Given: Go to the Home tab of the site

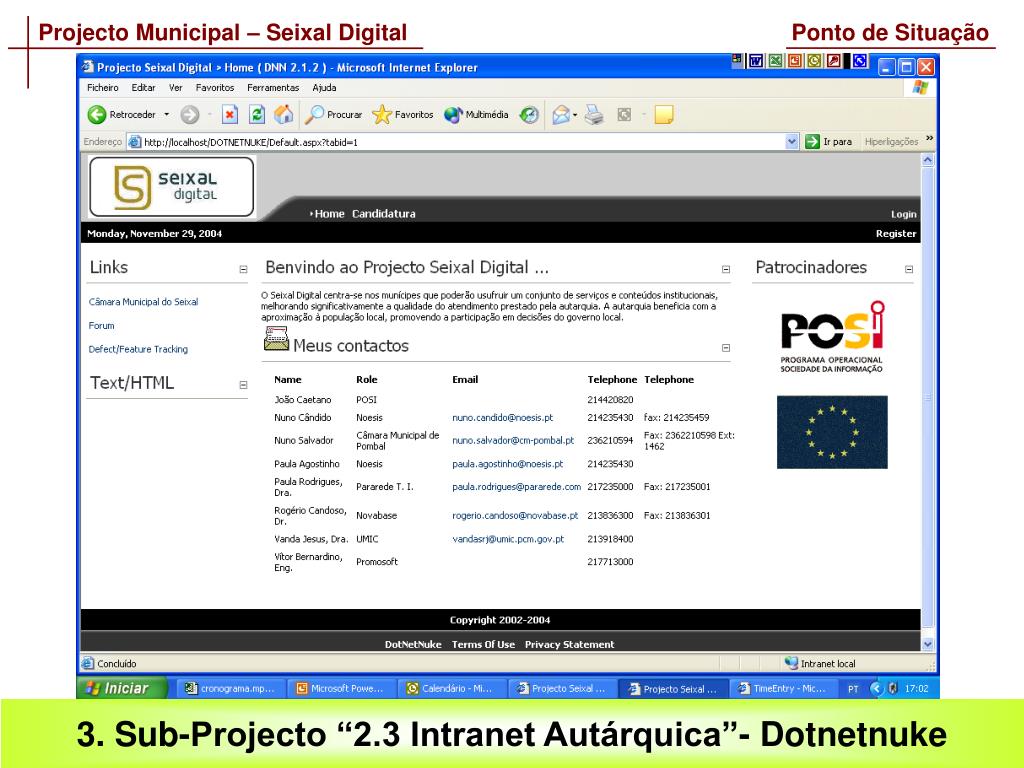Looking at the screenshot, I should (x=329, y=214).
